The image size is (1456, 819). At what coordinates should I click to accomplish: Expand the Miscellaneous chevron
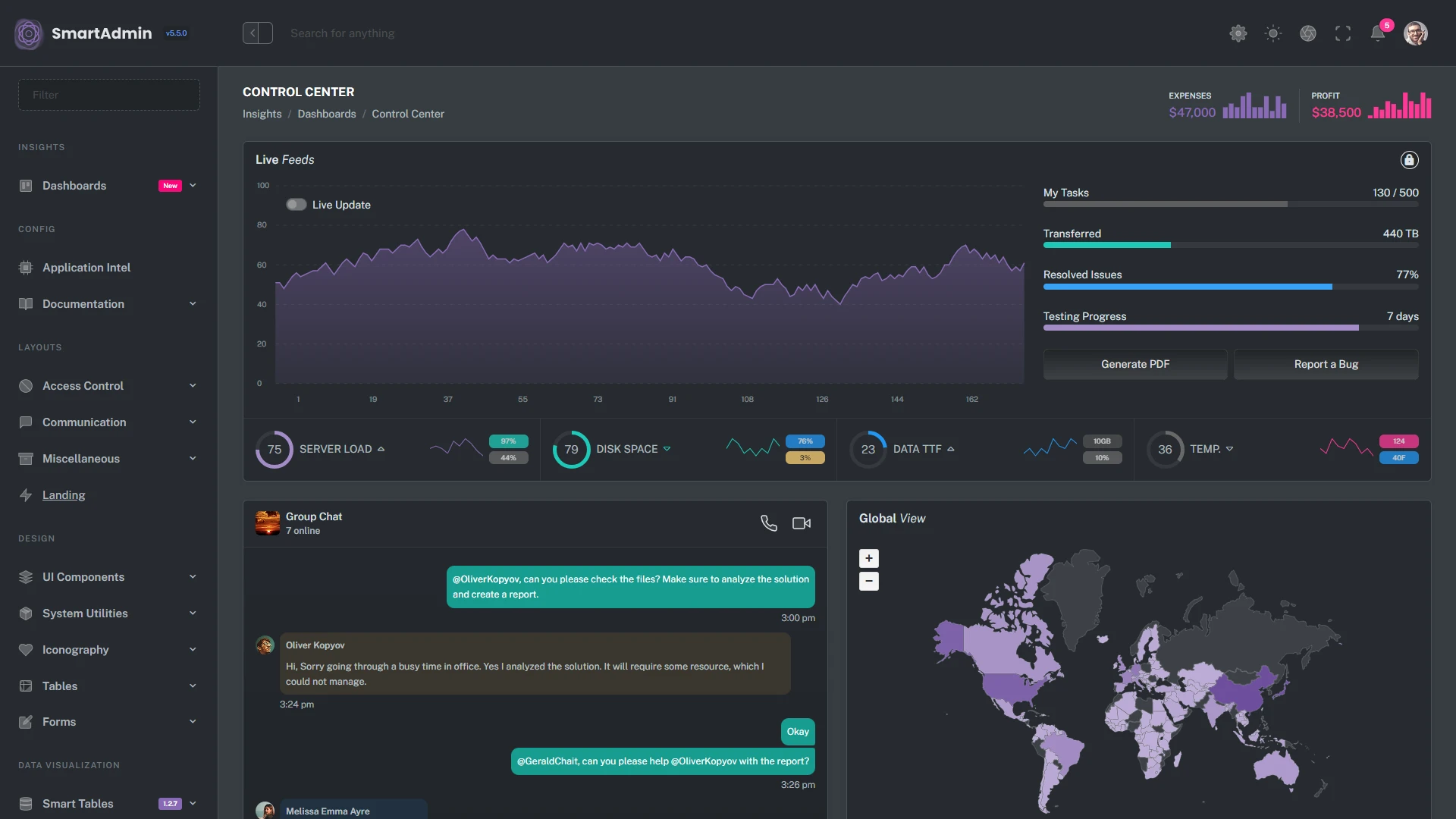click(x=193, y=459)
